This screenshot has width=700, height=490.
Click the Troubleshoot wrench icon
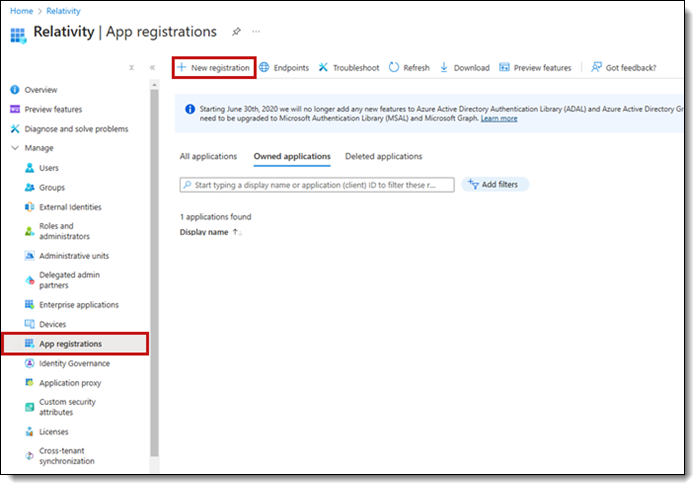pos(323,67)
